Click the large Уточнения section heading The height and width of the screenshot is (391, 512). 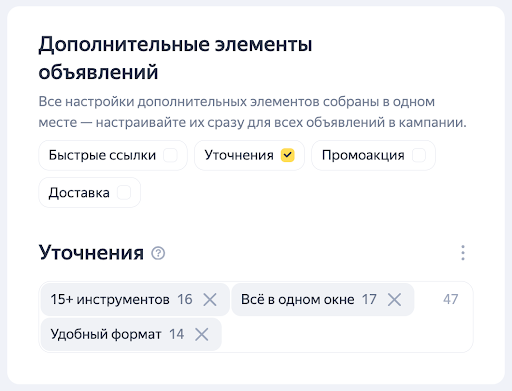point(91,253)
